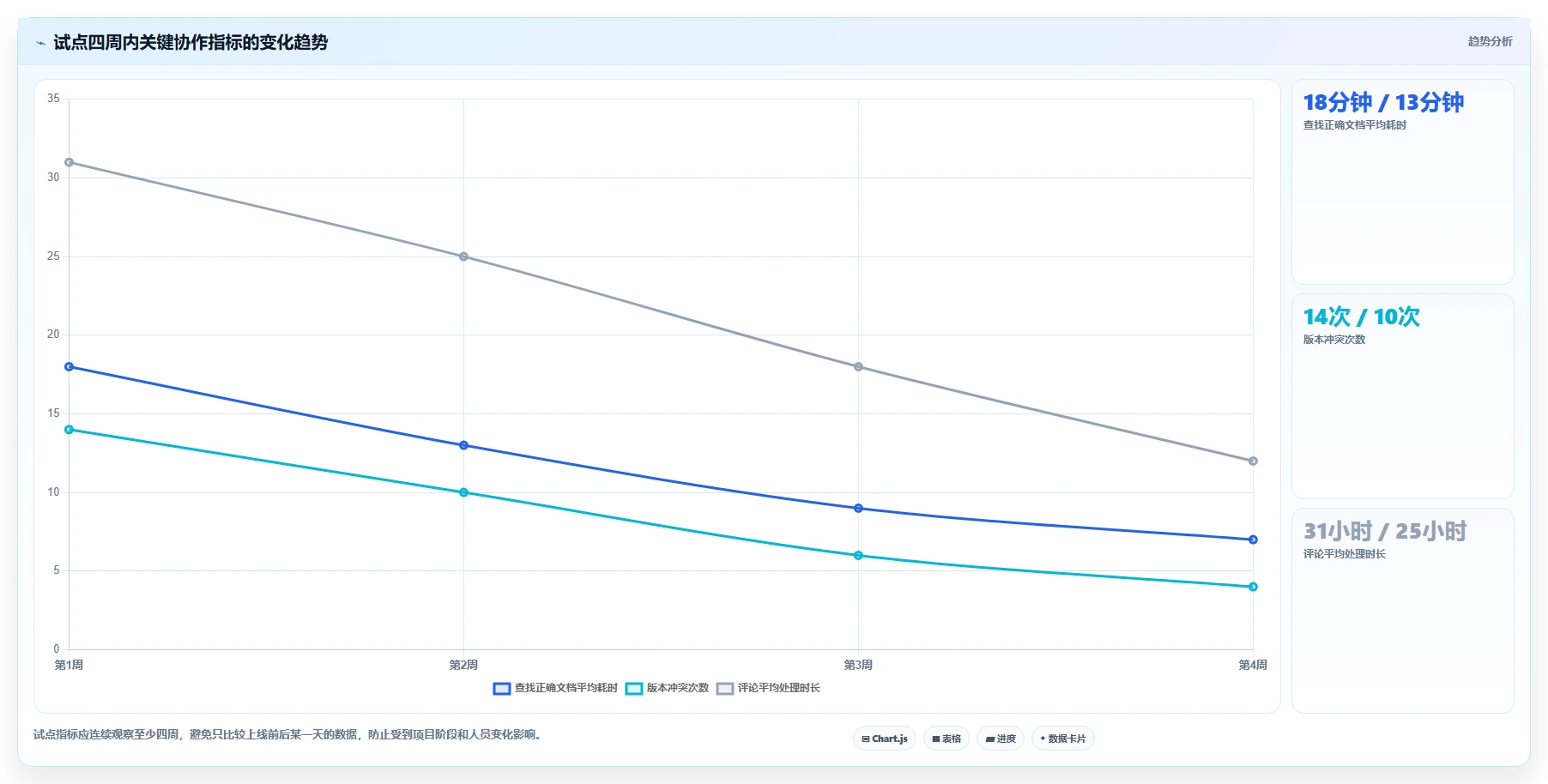Select the blue data point at 第3周 (9)

(x=858, y=509)
